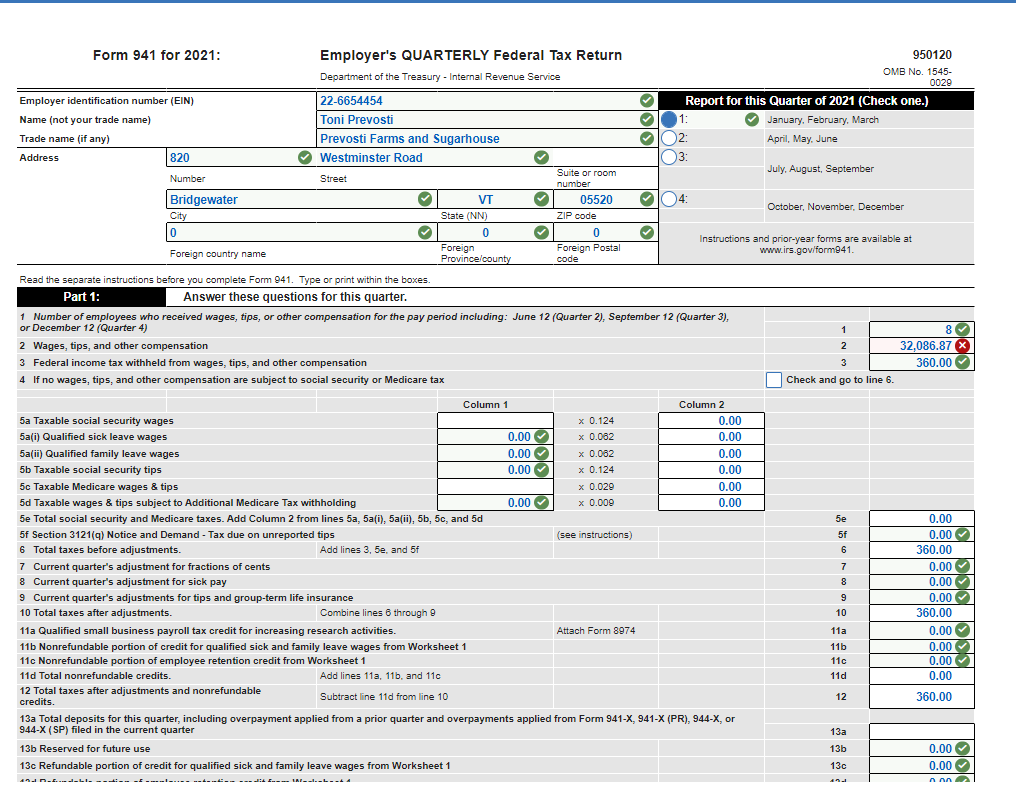Image resolution: width=1016 pixels, height=787 pixels.
Task: Click the line 10 total value 360.00
Action: pyautogui.click(x=921, y=613)
